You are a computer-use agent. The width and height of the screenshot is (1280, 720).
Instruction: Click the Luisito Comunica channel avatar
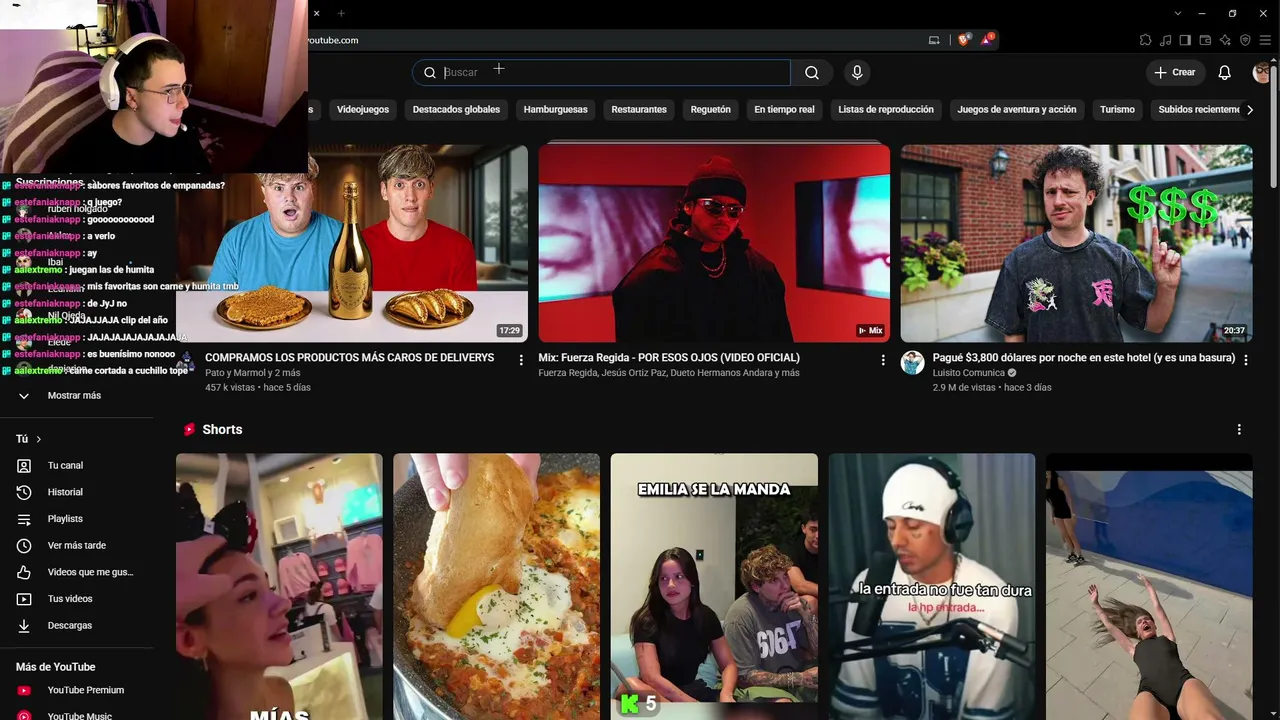pos(912,362)
